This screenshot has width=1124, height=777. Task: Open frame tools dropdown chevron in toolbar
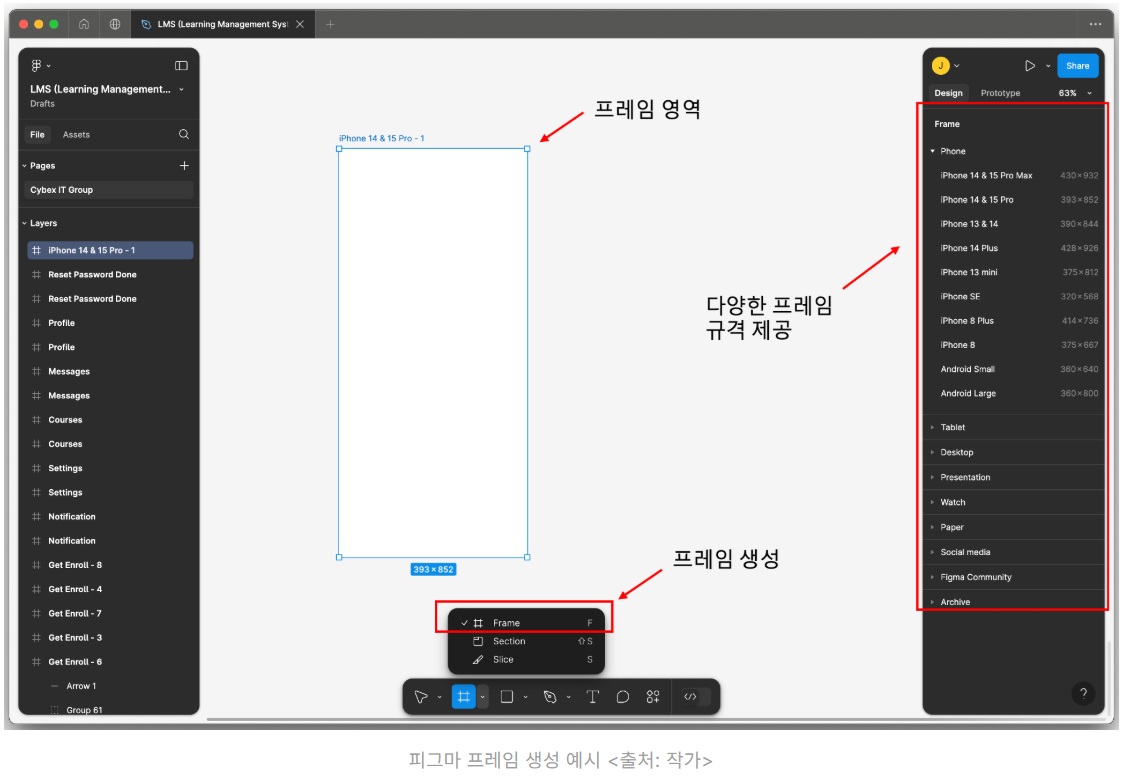point(482,697)
